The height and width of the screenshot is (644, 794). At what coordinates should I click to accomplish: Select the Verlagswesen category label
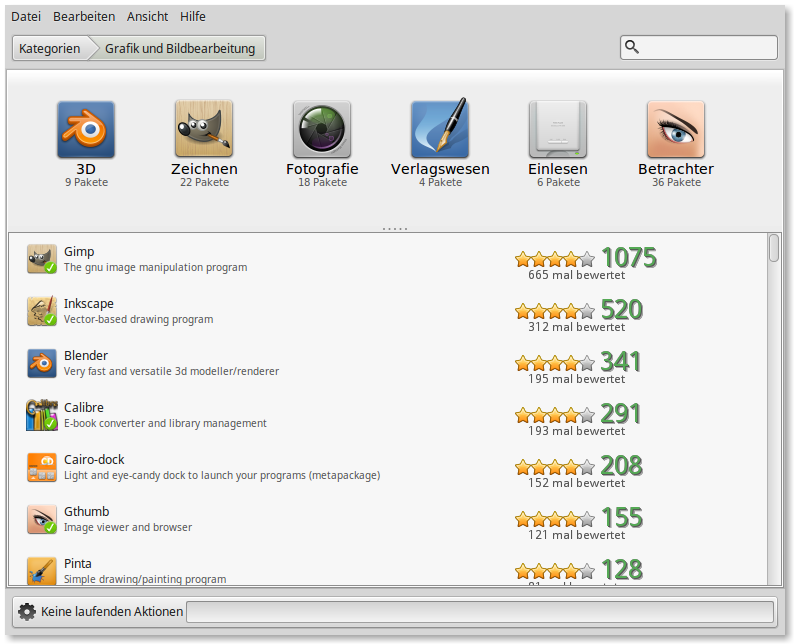click(x=440, y=169)
